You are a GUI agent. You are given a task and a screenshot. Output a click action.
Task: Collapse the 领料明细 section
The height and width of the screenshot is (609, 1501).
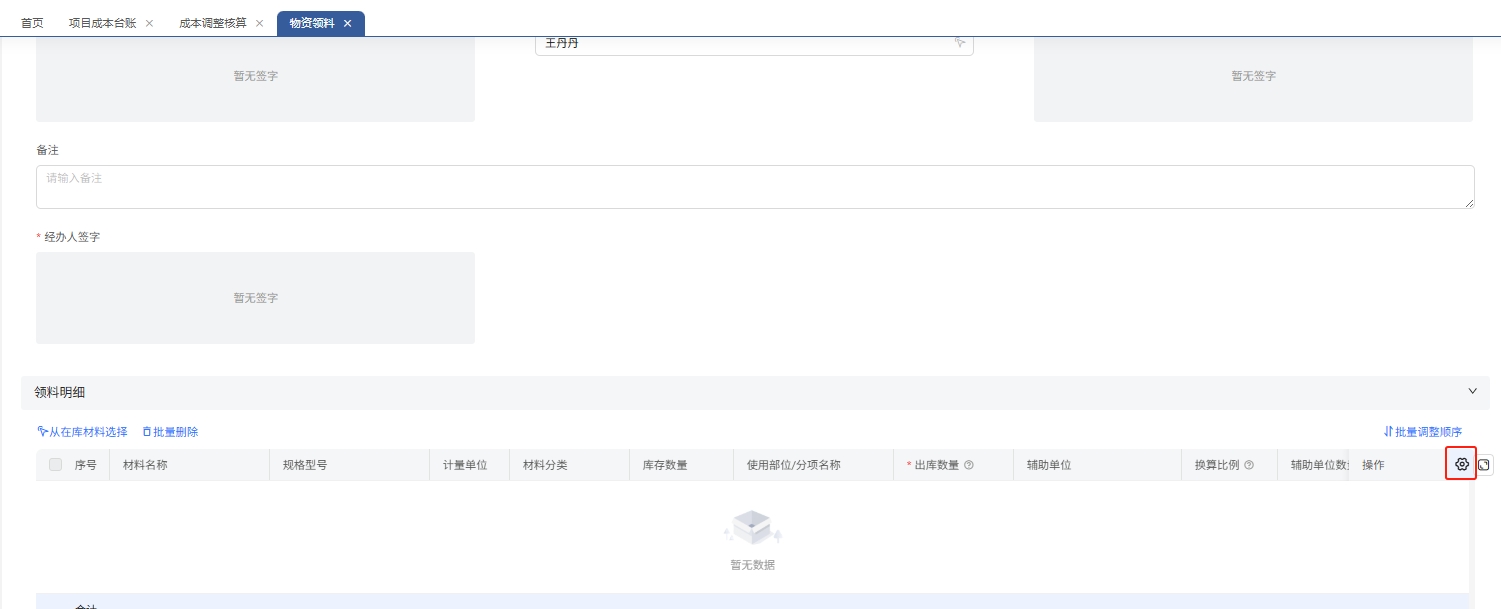pyautogui.click(x=1472, y=391)
